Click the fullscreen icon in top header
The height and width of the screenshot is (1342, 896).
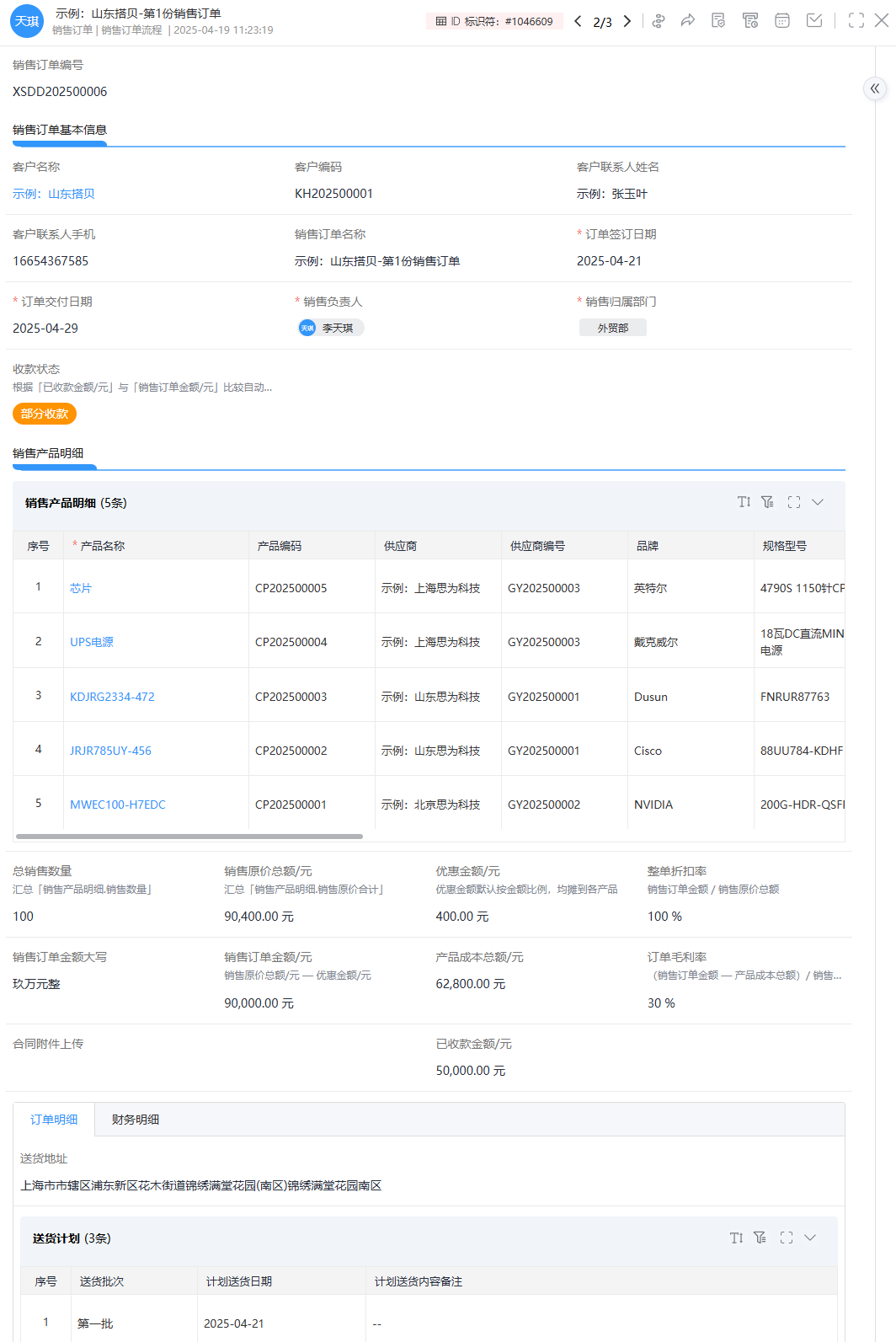856,21
